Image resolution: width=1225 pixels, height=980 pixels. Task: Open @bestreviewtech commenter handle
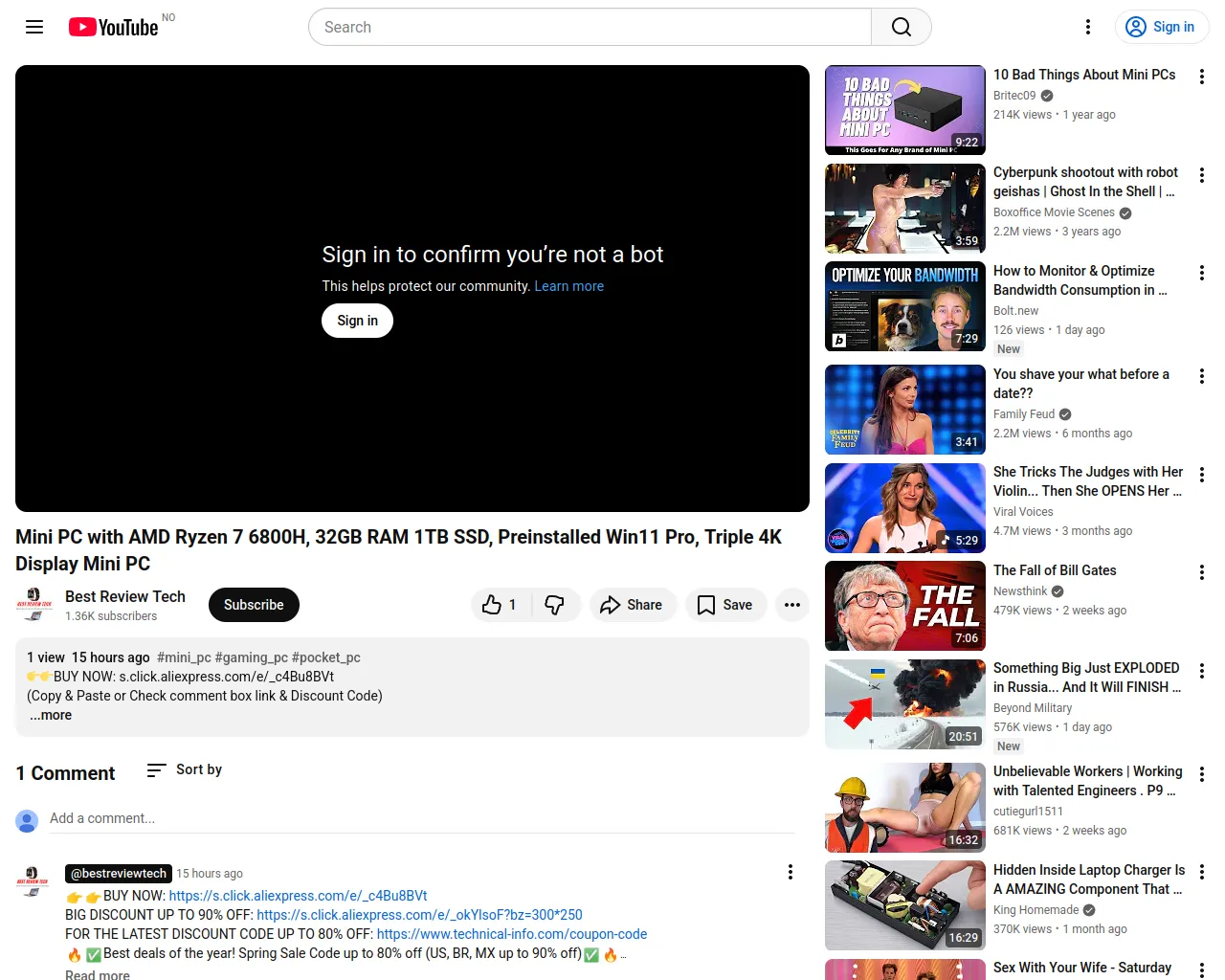coord(119,874)
